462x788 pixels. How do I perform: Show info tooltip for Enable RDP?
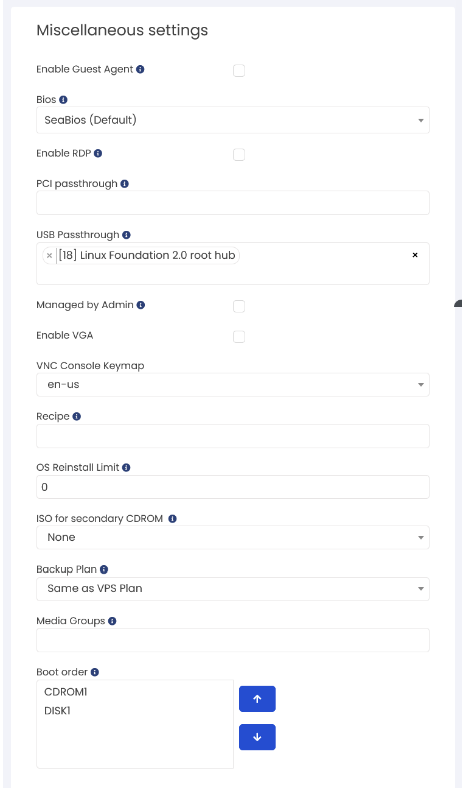(x=98, y=153)
